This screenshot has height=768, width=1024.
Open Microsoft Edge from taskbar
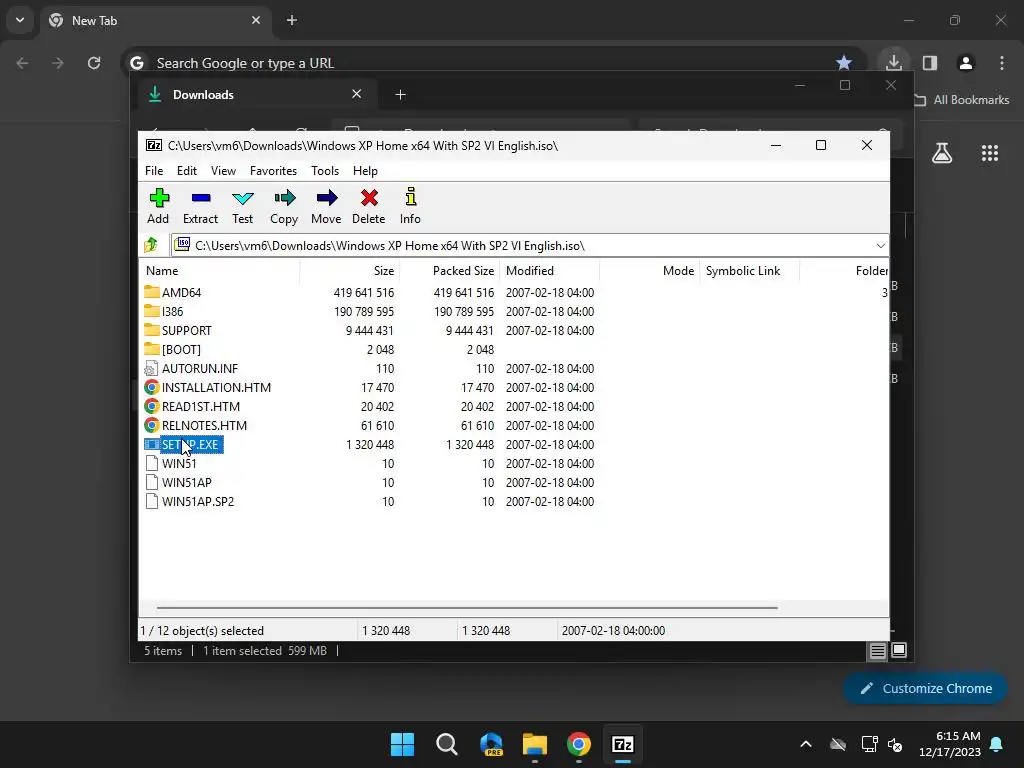tap(491, 744)
